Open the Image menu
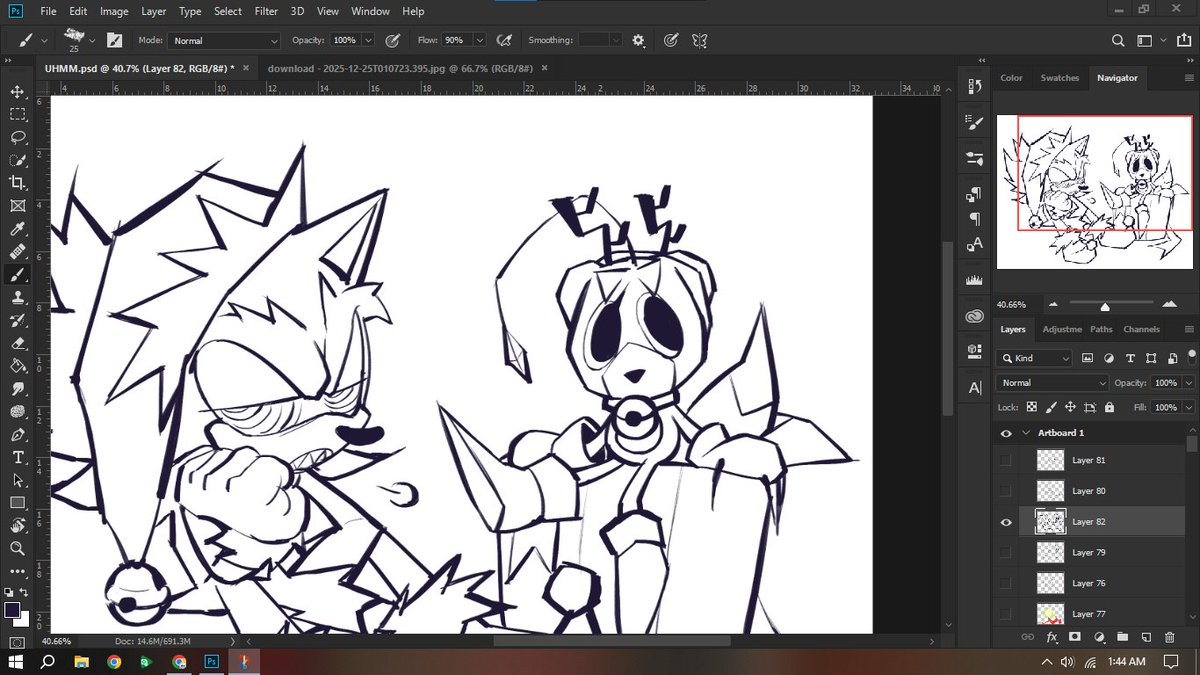Image resolution: width=1200 pixels, height=675 pixels. (x=114, y=11)
